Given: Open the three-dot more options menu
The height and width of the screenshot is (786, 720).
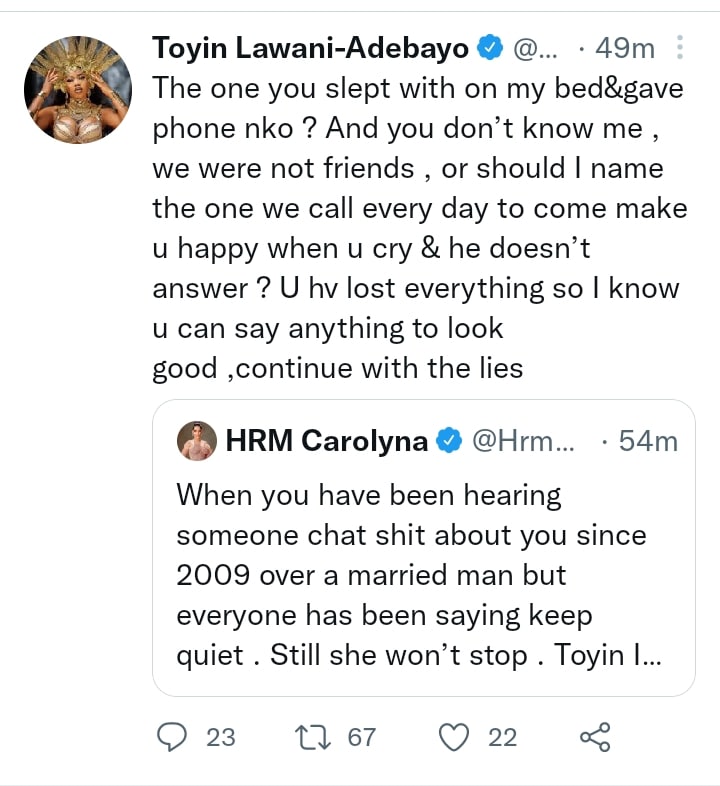Looking at the screenshot, I should tap(681, 47).
